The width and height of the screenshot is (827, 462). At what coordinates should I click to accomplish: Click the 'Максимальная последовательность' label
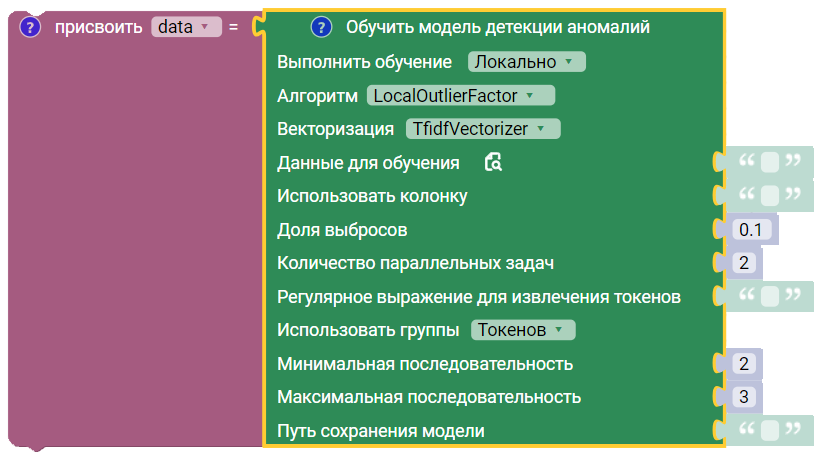coord(429,397)
